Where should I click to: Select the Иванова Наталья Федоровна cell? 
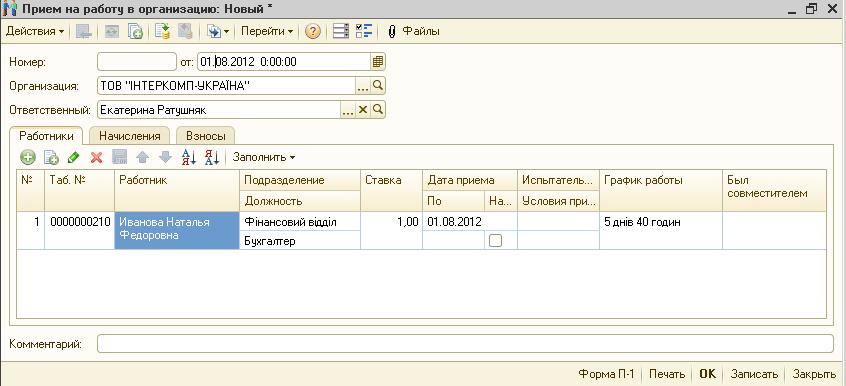click(177, 231)
